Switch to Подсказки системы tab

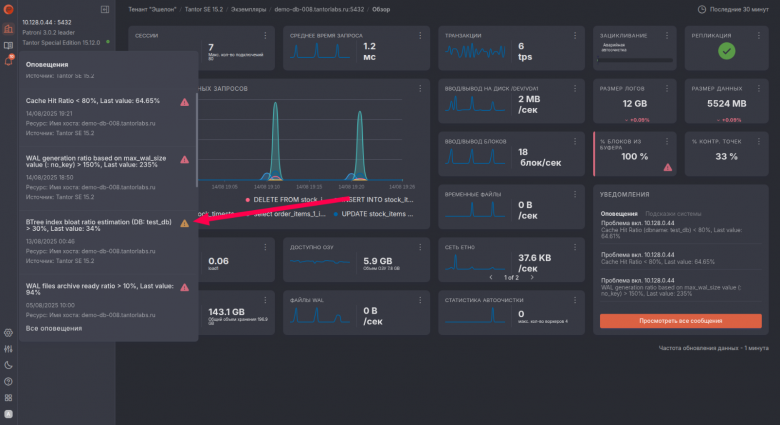tap(673, 213)
